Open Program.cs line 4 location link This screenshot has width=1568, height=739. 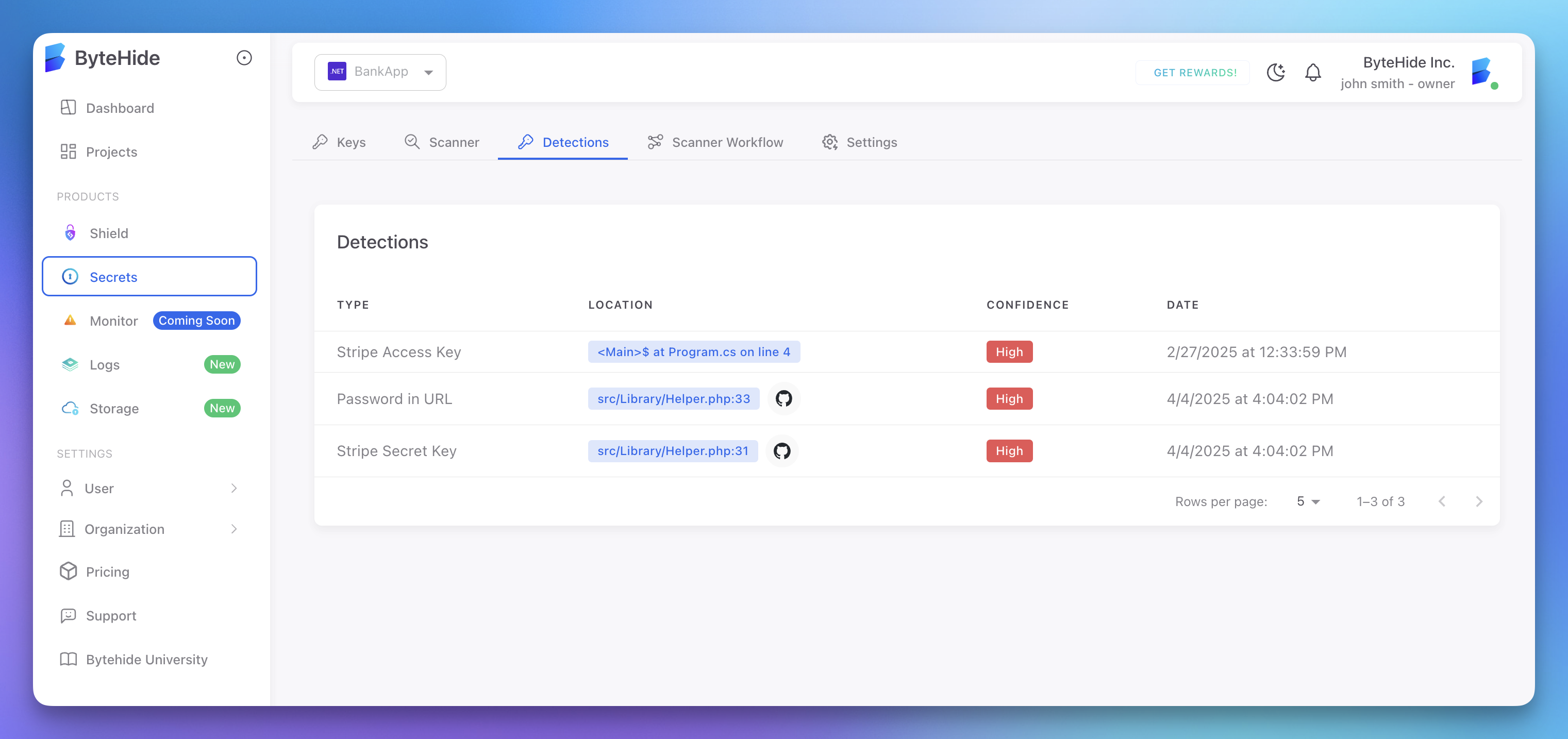(x=693, y=352)
